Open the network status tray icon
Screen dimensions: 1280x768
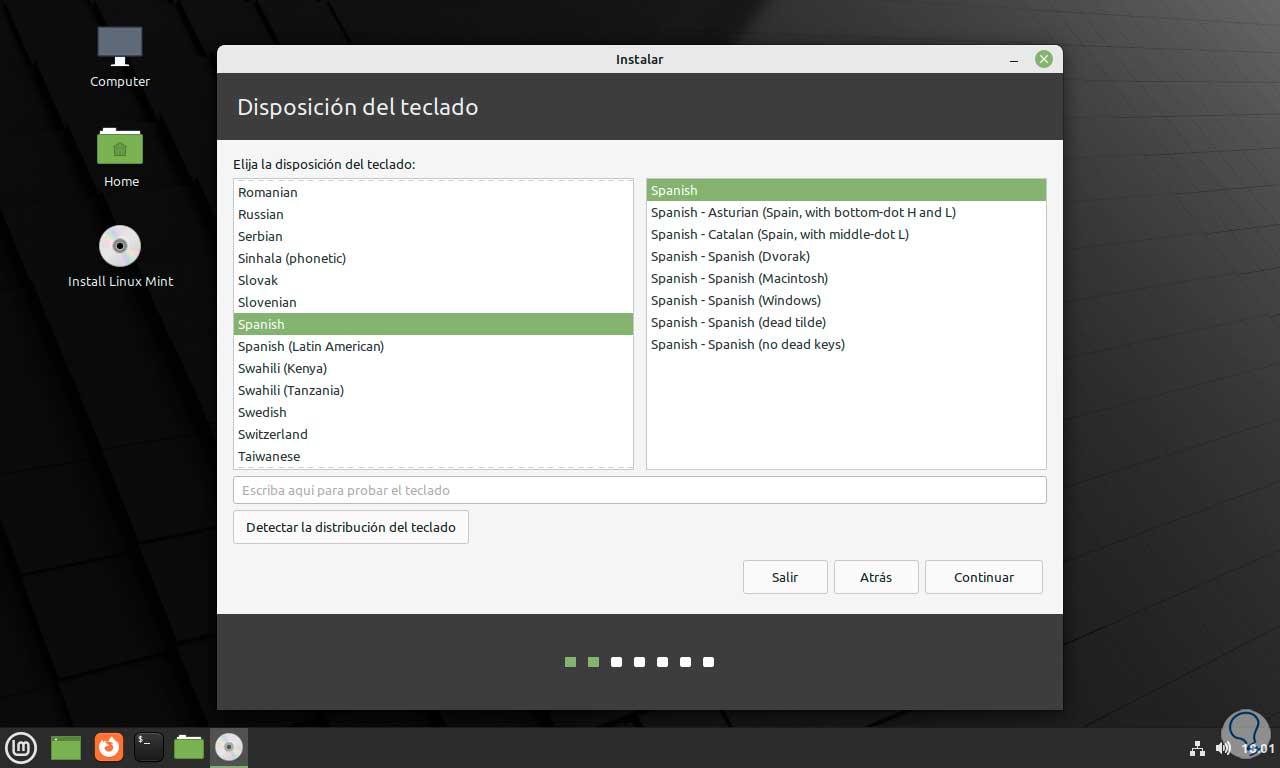point(1197,747)
